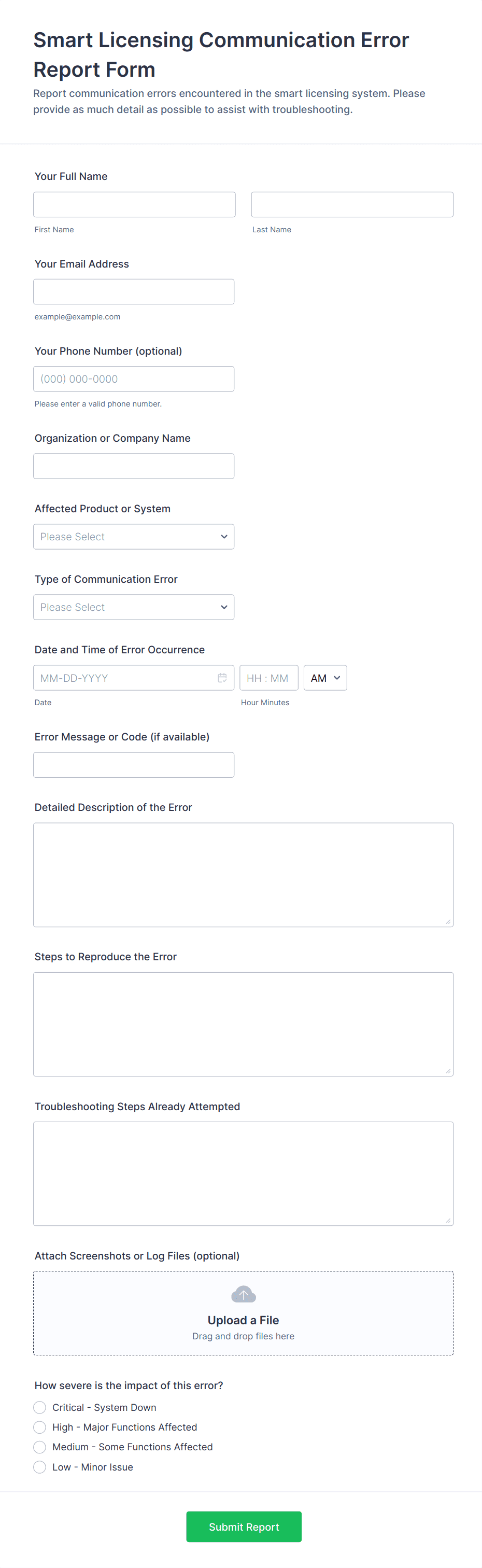Click Upload a File area
The image size is (482, 1568).
pyautogui.click(x=243, y=1320)
